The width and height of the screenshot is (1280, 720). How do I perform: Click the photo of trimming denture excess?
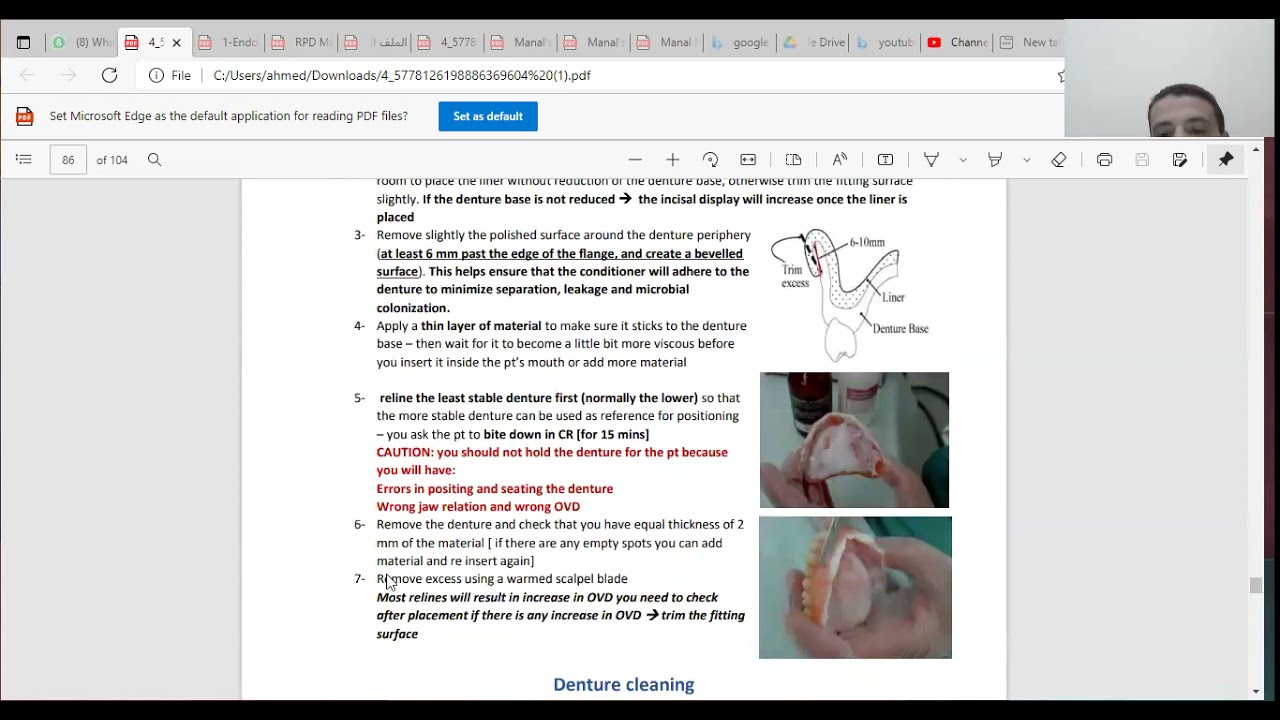coord(855,588)
